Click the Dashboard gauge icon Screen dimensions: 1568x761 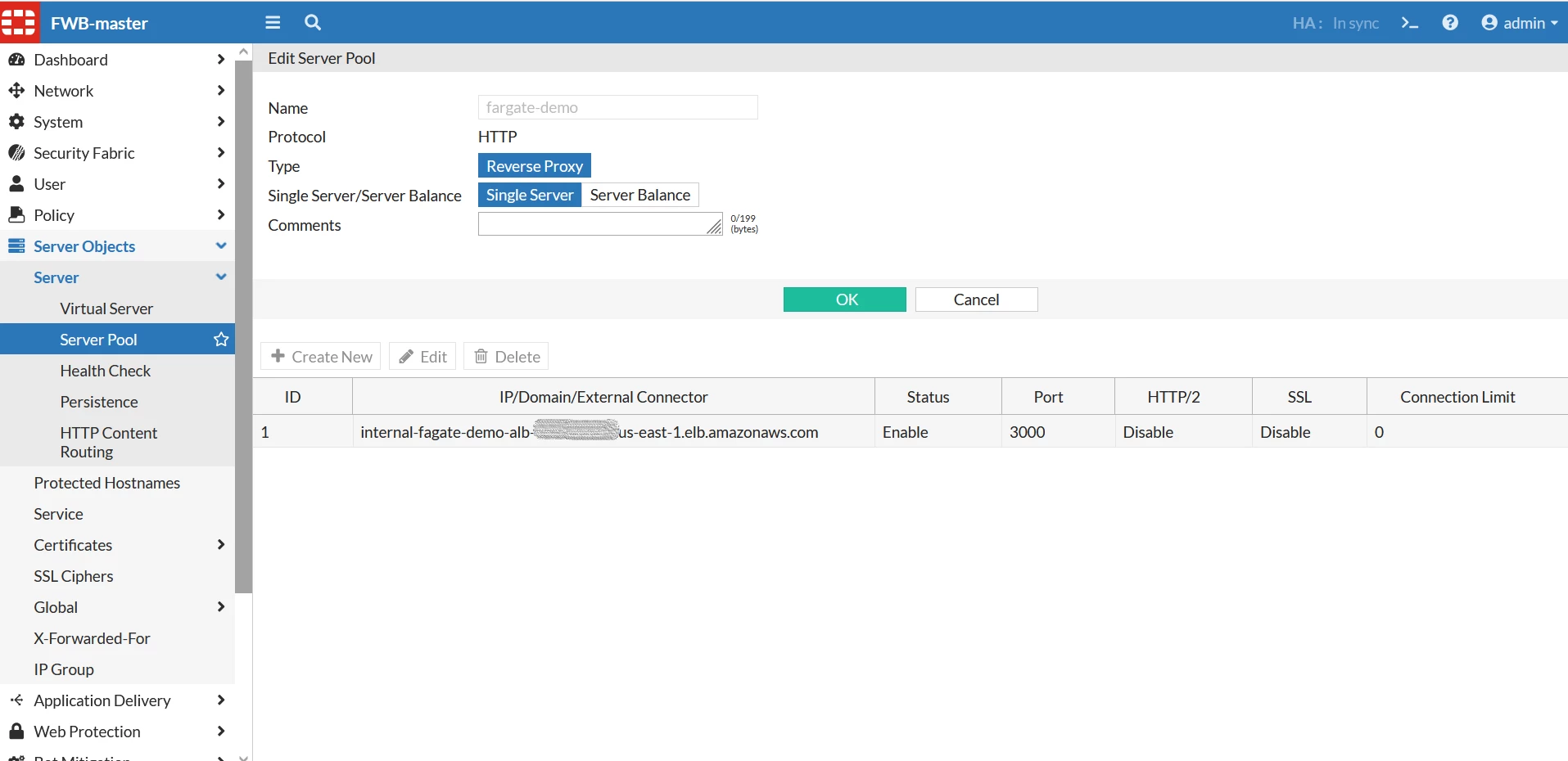coord(16,60)
